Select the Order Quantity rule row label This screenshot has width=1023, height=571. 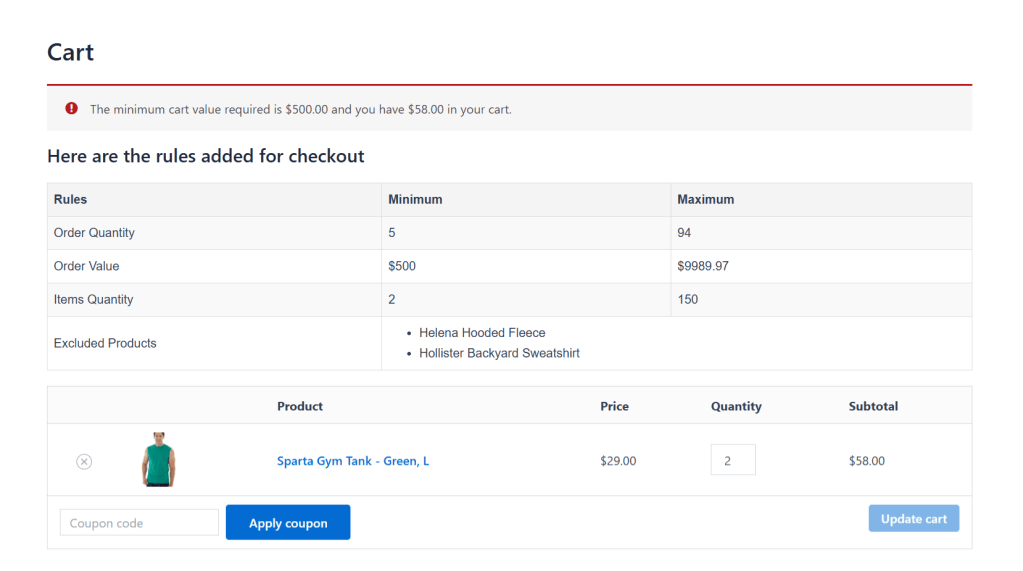click(x=94, y=233)
